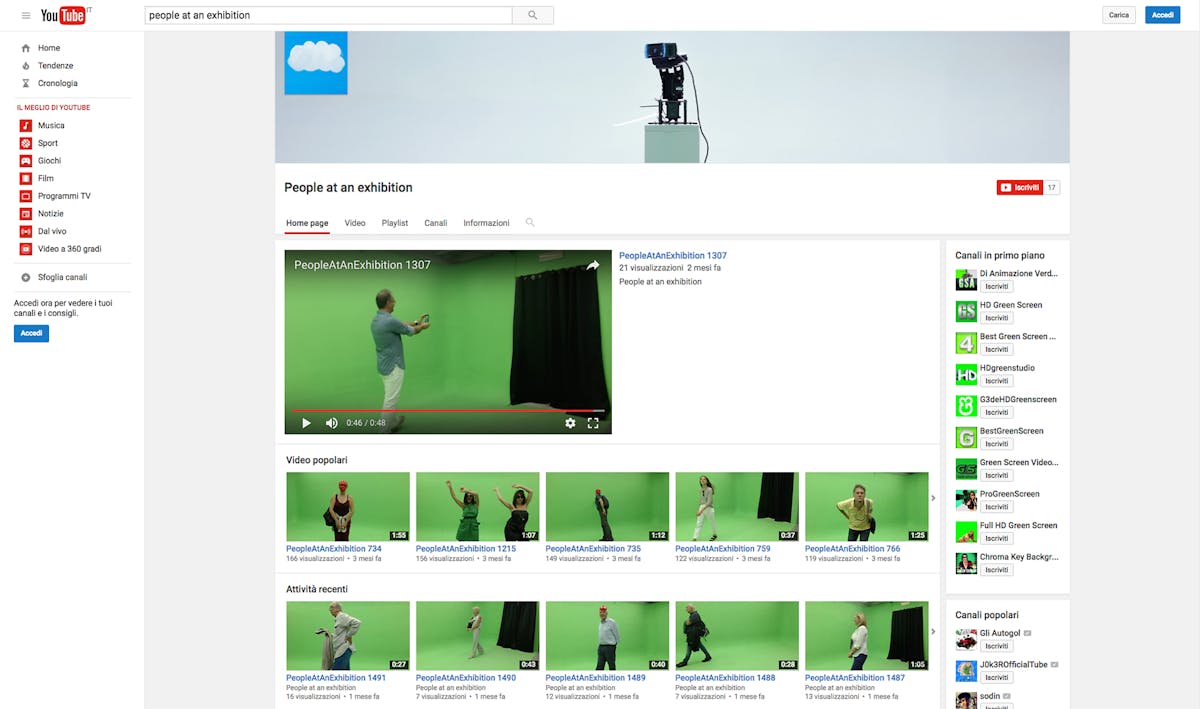Viewport: 1200px width, 709px height.
Task: Expand next videos in Attività recenti row
Action: (933, 631)
